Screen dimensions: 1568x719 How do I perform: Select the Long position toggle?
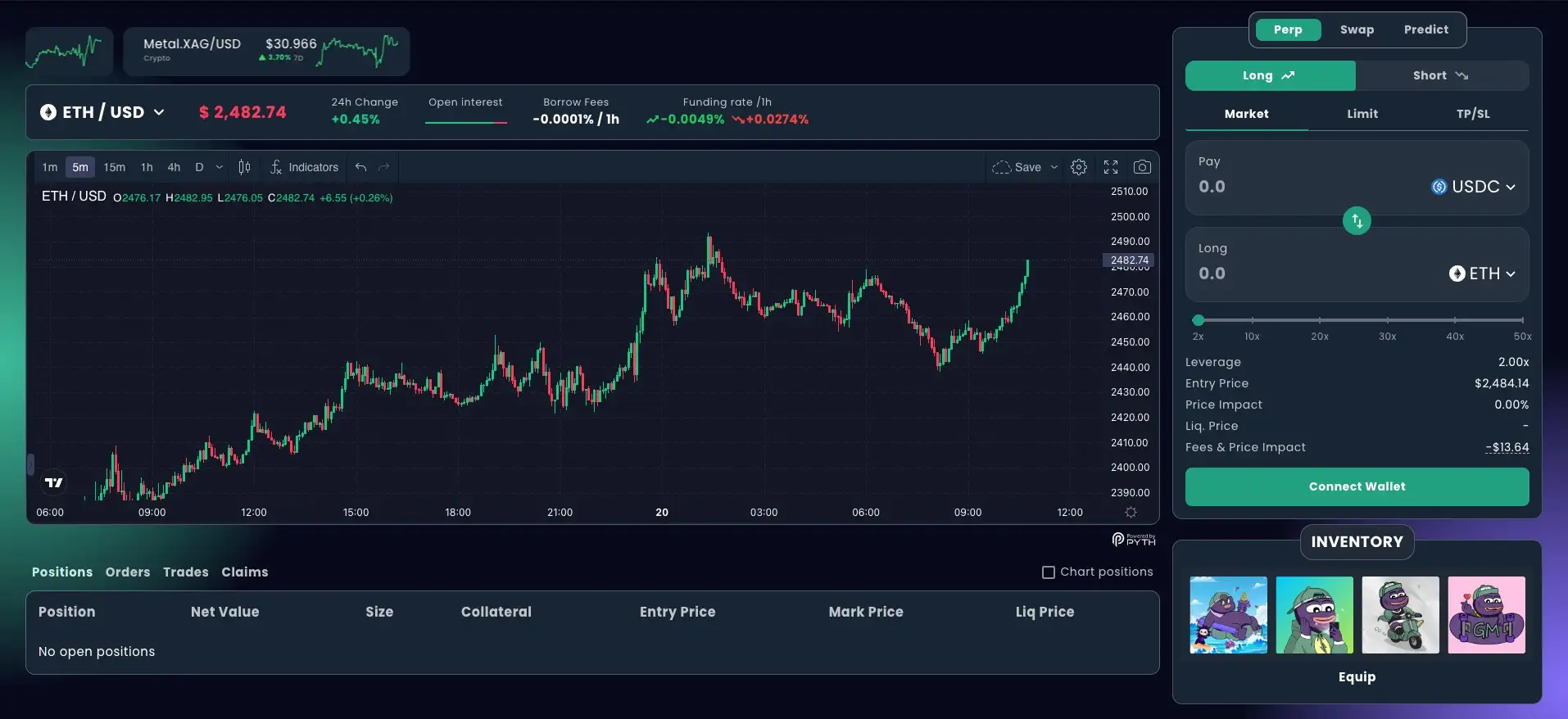pos(1270,75)
